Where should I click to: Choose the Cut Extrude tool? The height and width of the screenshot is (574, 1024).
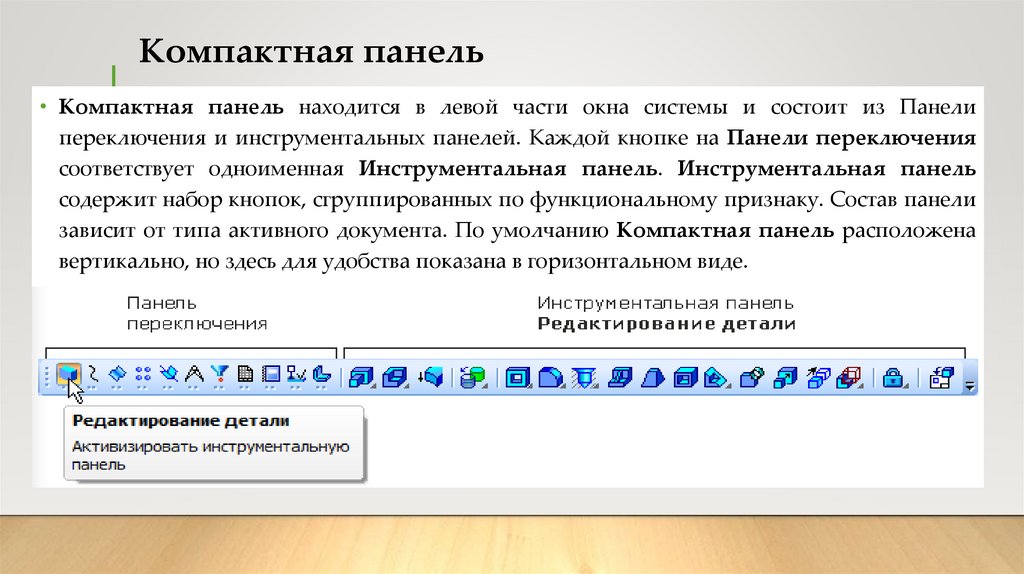click(x=394, y=377)
